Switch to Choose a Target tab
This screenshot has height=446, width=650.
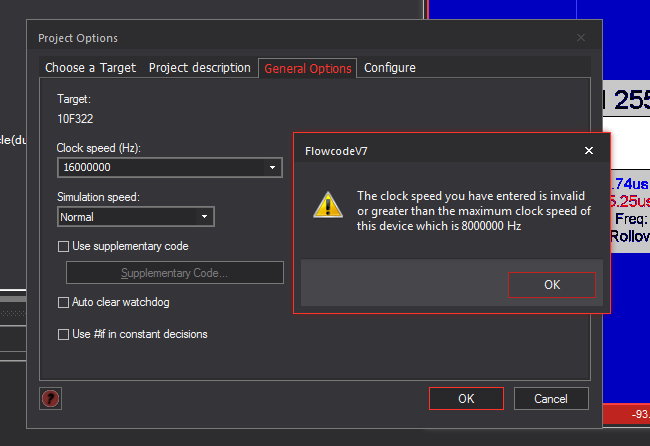[90, 68]
